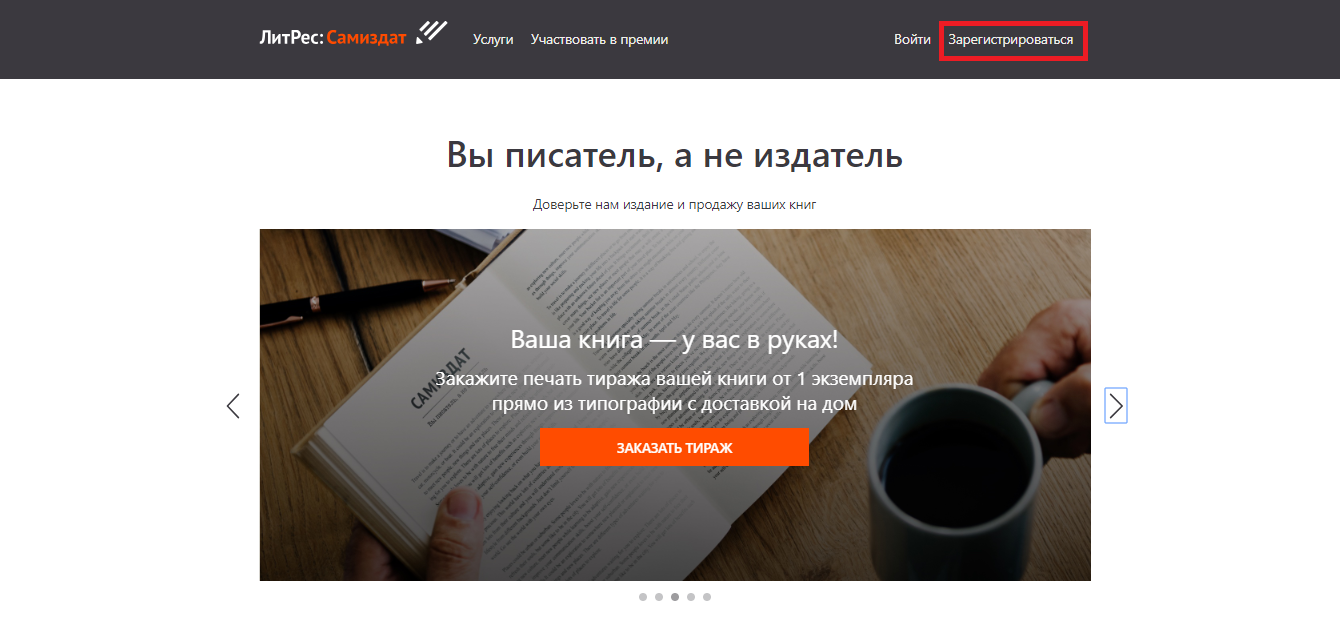The image size is (1340, 618).
Task: Click the Войти login link
Action: click(x=912, y=40)
